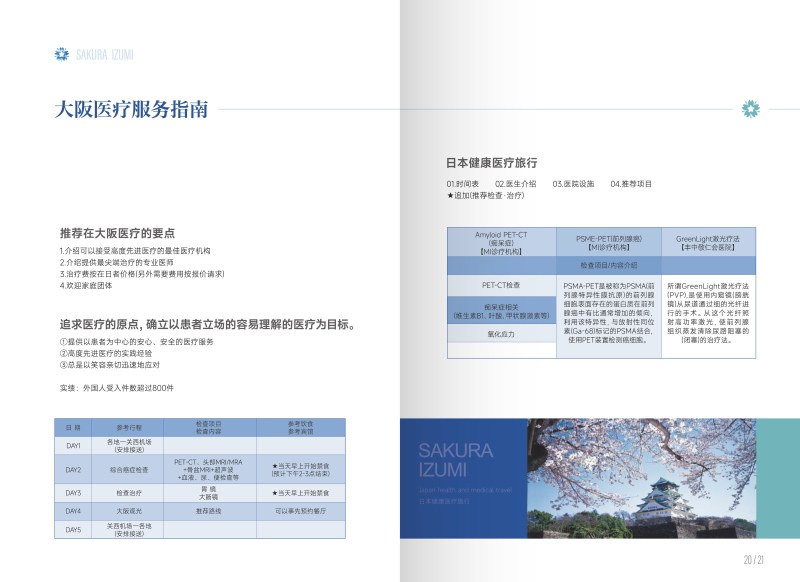Select the DAY1 row in itinerary table
This screenshot has height=582, width=800.
[x=74, y=445]
